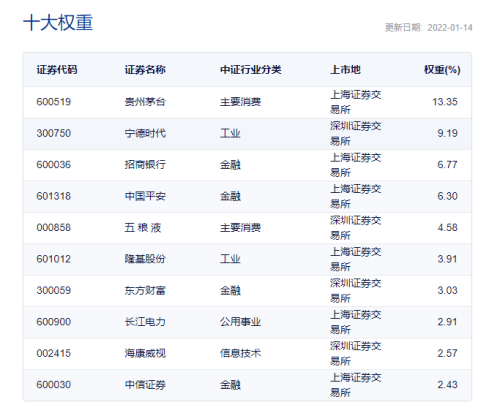Select security code 600519
This screenshot has height=413, width=500.
(54, 102)
